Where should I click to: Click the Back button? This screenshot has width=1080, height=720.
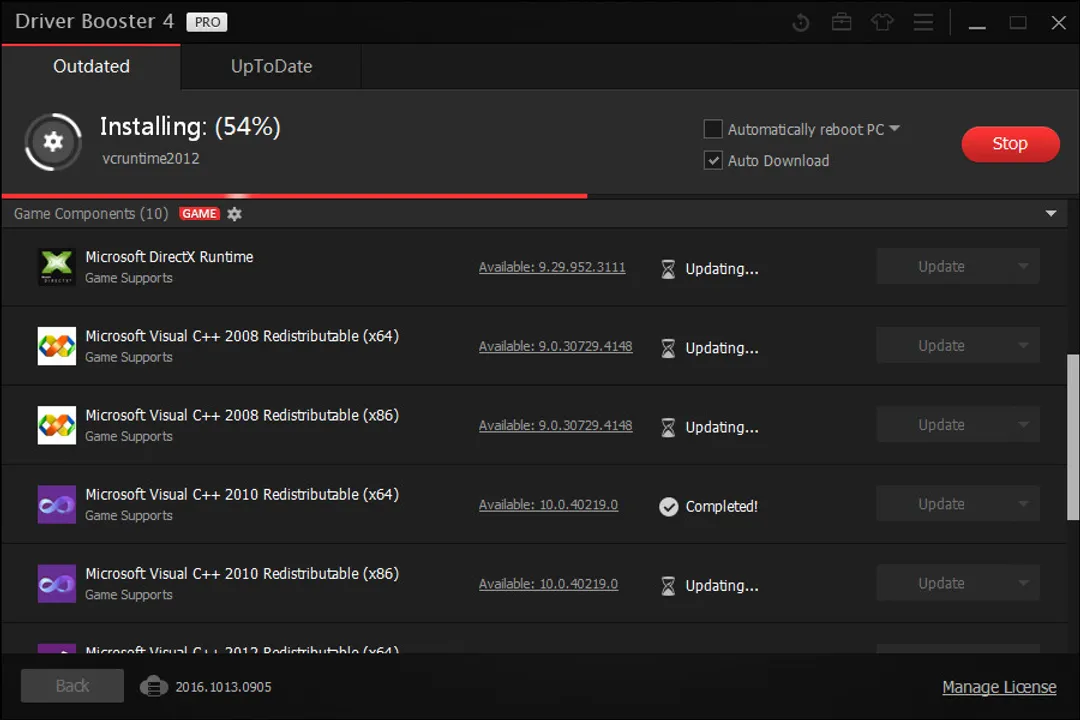72,686
